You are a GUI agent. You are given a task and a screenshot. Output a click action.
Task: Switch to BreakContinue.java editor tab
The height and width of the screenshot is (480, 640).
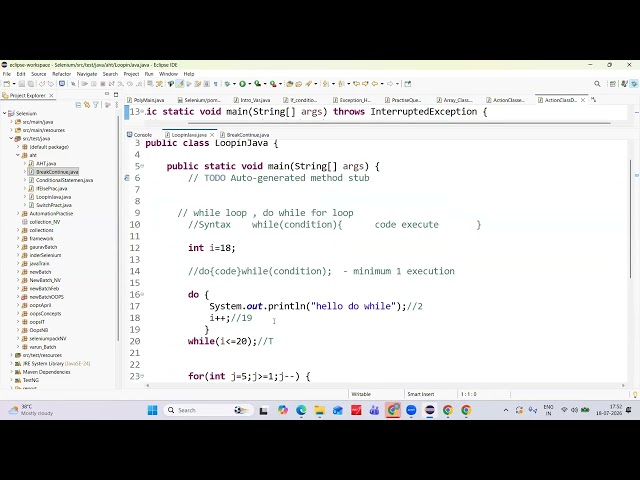click(244, 135)
